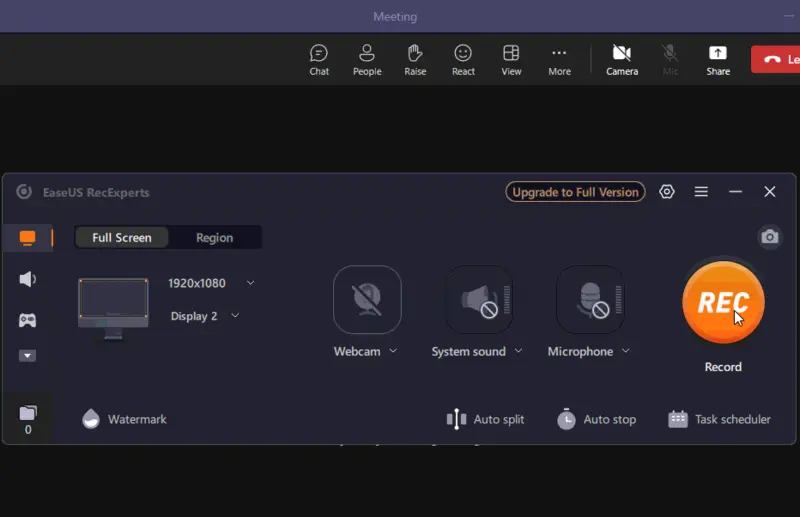Enable Microphone recording
Viewport: 800px width, 517px height.
(x=590, y=299)
